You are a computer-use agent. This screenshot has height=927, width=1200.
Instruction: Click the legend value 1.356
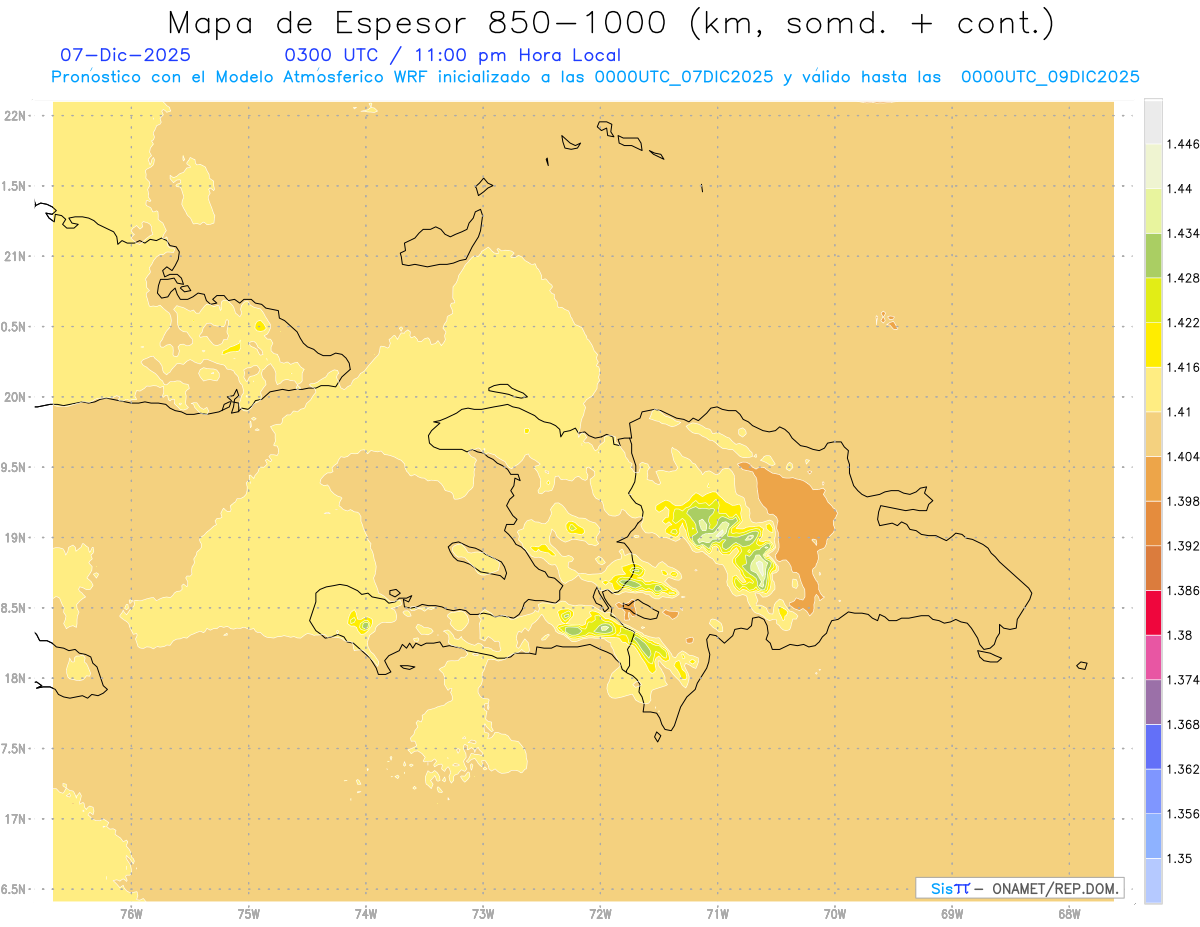pyautogui.click(x=1183, y=813)
